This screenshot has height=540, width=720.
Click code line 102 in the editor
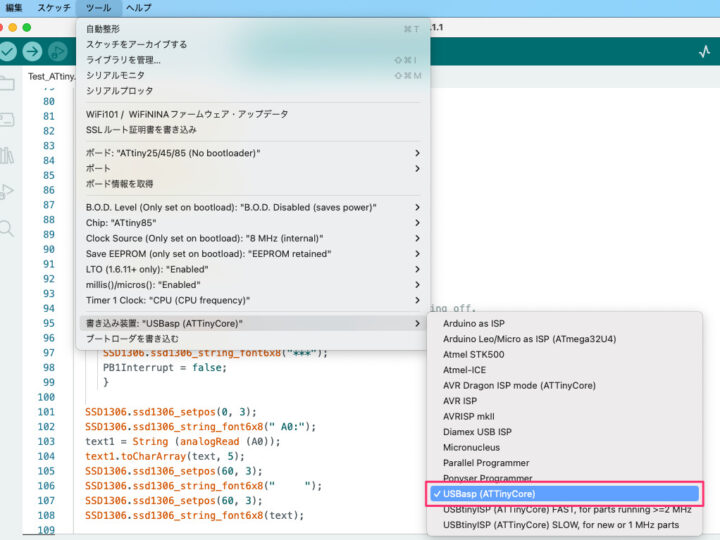tap(200, 426)
